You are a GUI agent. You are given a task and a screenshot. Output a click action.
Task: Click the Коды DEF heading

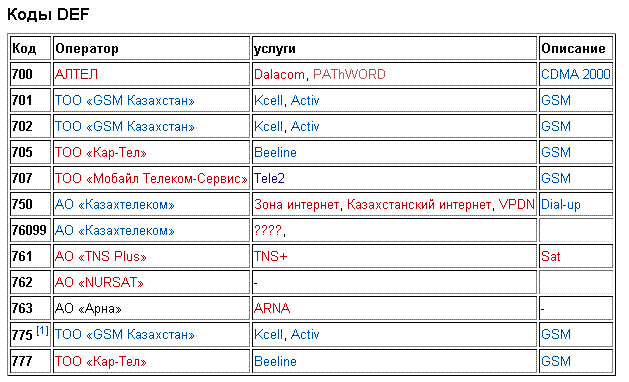(48, 14)
